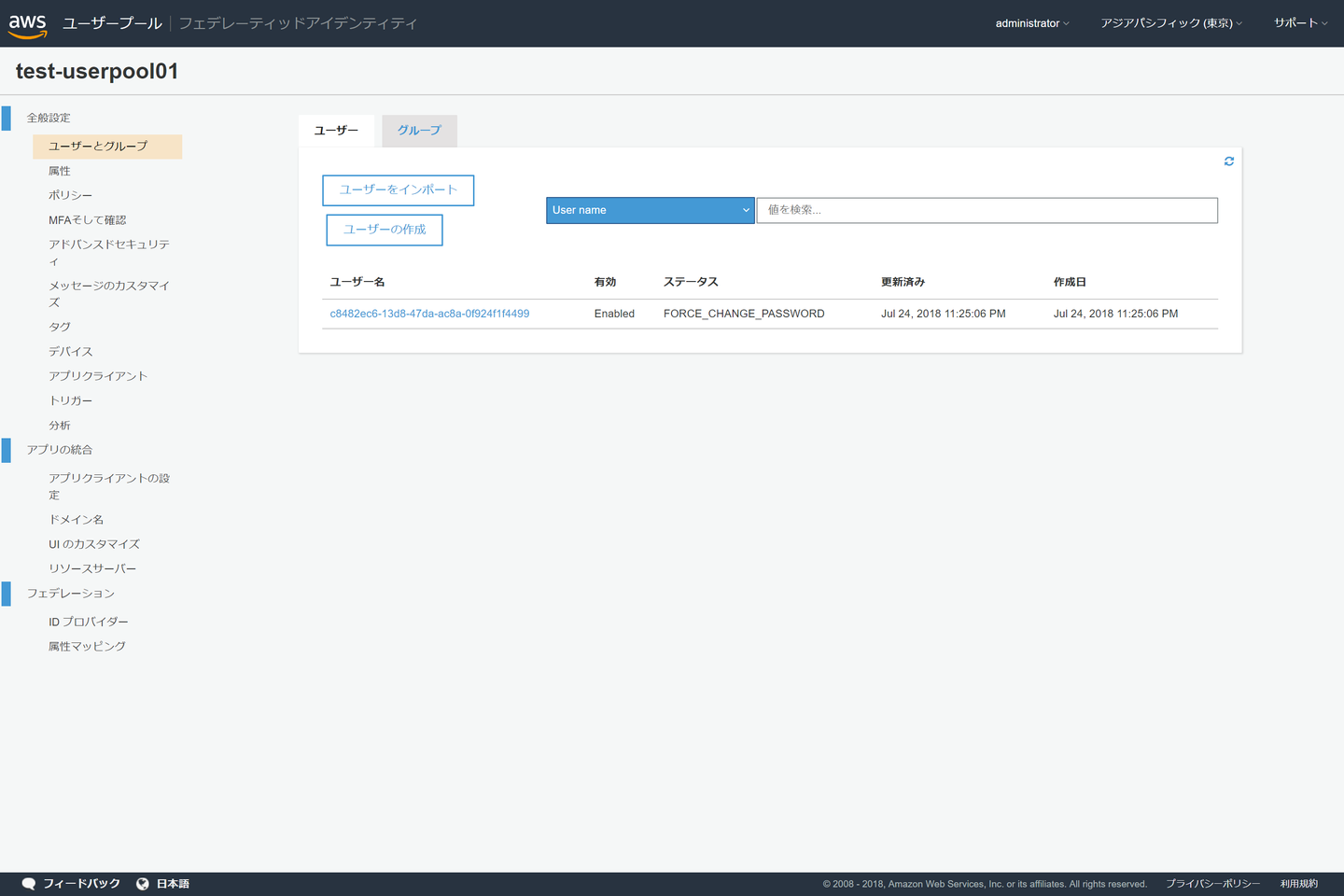1344x896 pixels.
Task: Switch to the グループ tab
Action: (x=419, y=131)
